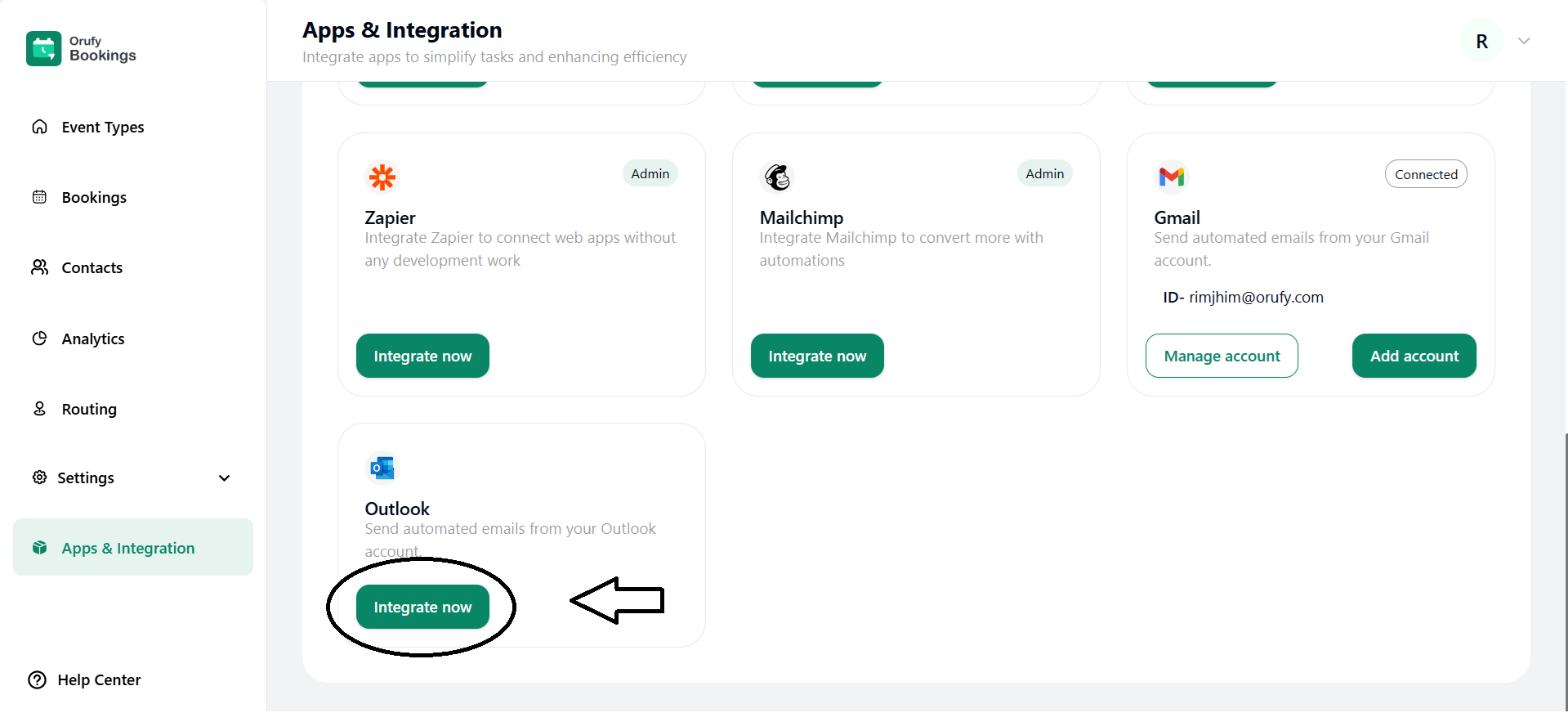
Task: Click the Settings gear icon
Action: click(x=39, y=478)
